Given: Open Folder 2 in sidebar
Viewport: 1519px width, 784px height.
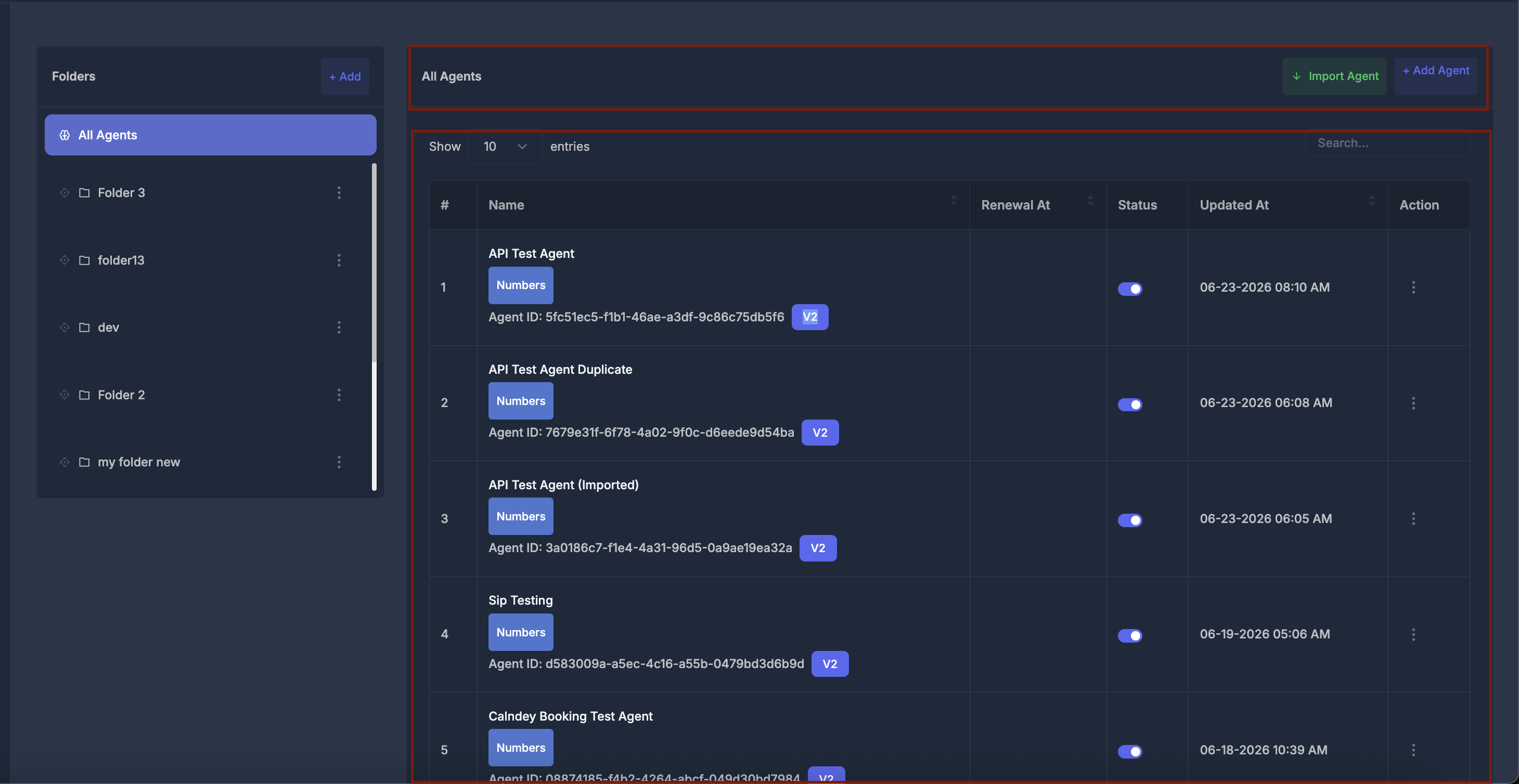Looking at the screenshot, I should (x=121, y=395).
